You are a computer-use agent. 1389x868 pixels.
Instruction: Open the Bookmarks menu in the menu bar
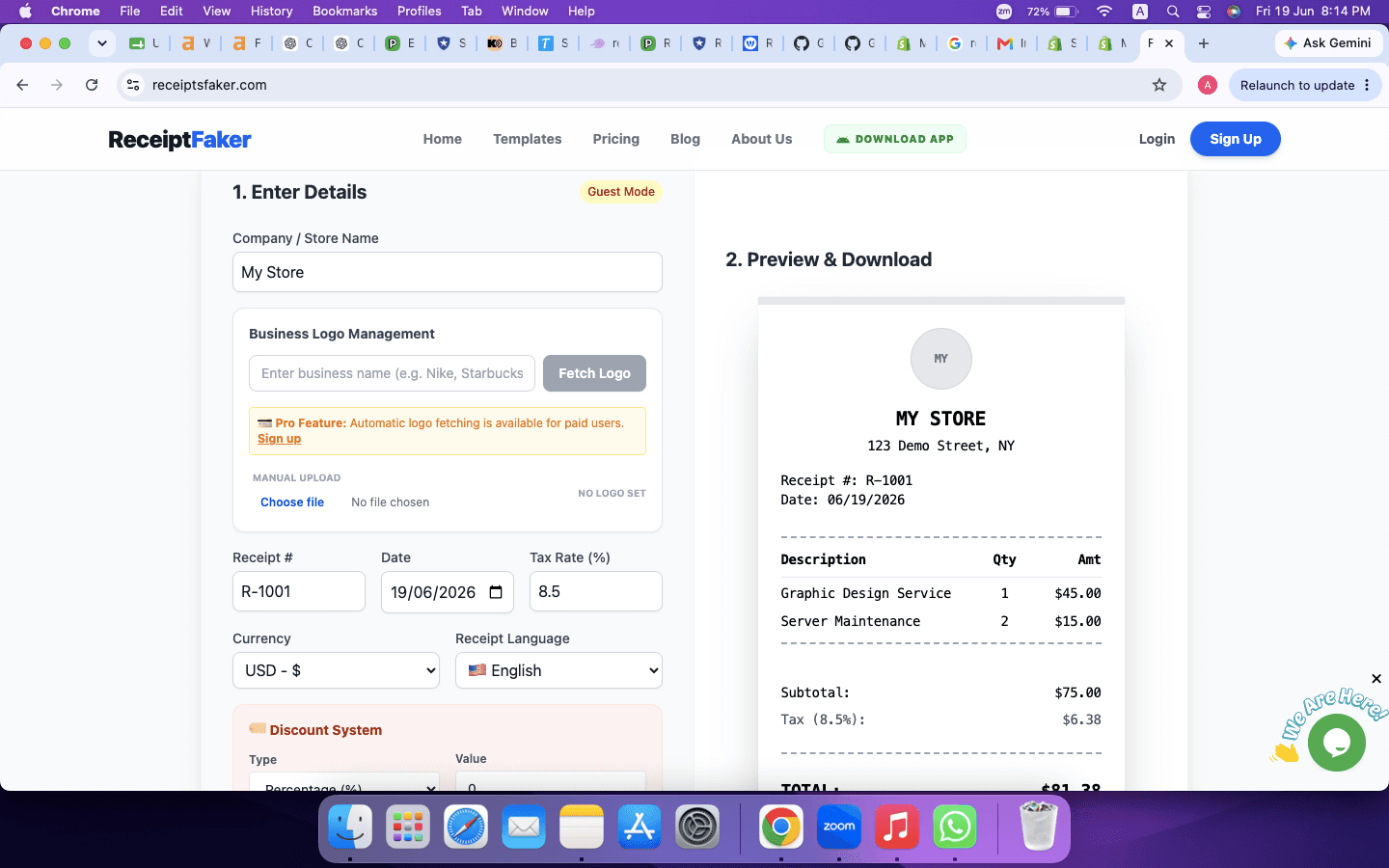344,11
